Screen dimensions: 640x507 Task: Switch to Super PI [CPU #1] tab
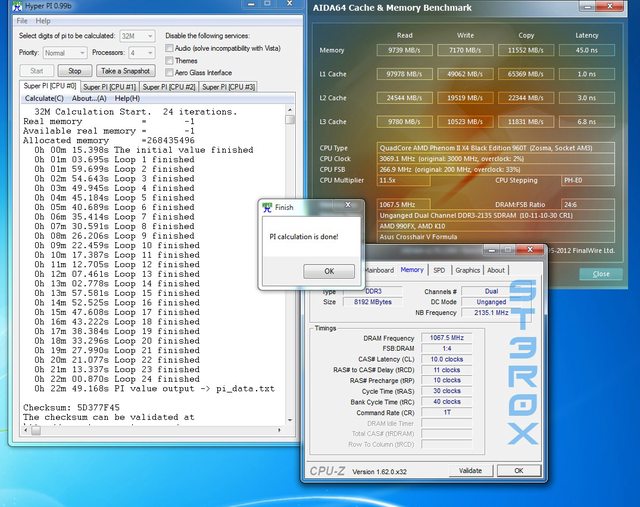pos(109,87)
